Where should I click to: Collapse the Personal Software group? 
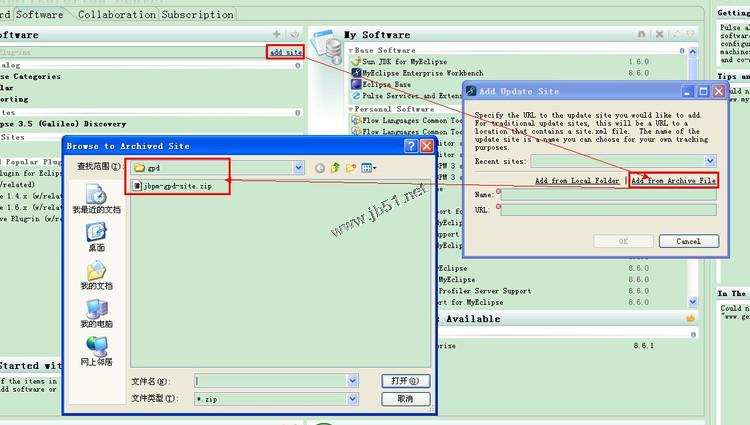pos(351,109)
